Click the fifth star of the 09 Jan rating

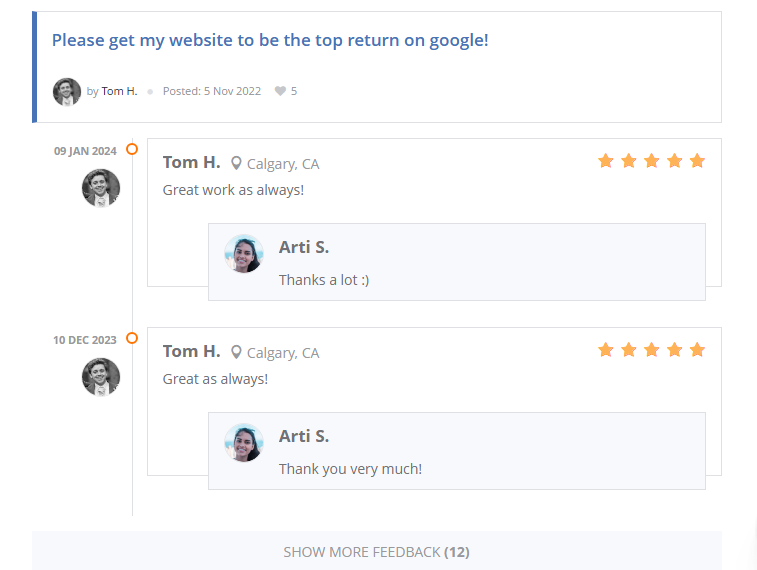697,161
